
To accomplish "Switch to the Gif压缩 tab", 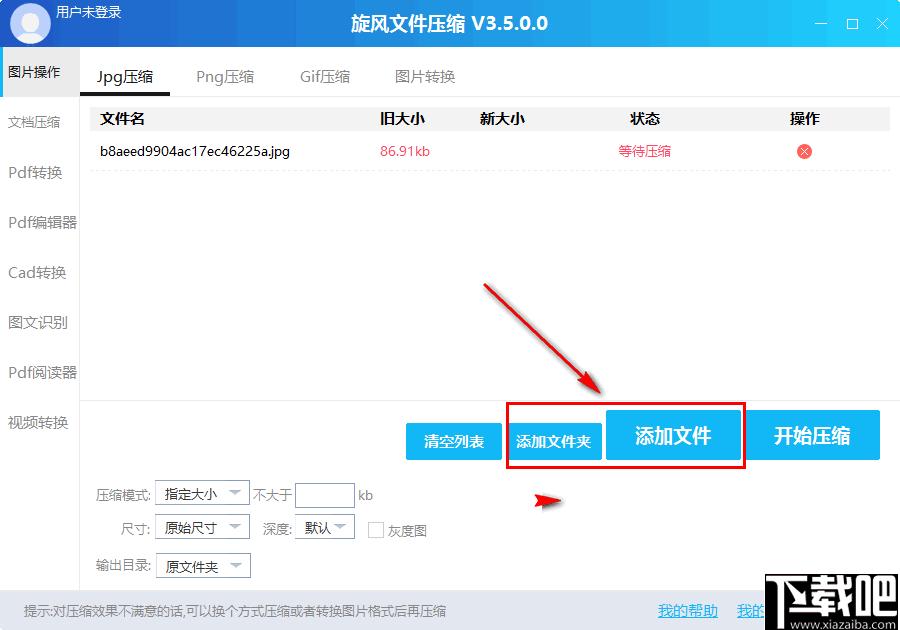I will [x=325, y=76].
